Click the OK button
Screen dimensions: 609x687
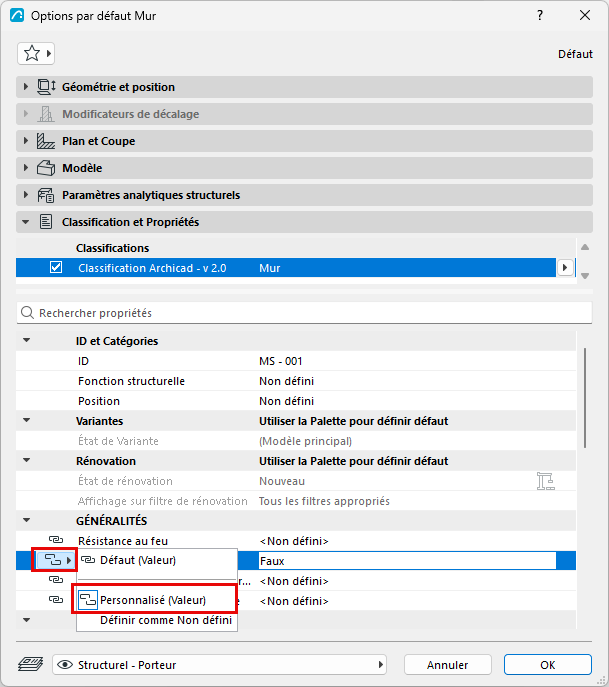pyautogui.click(x=548, y=665)
